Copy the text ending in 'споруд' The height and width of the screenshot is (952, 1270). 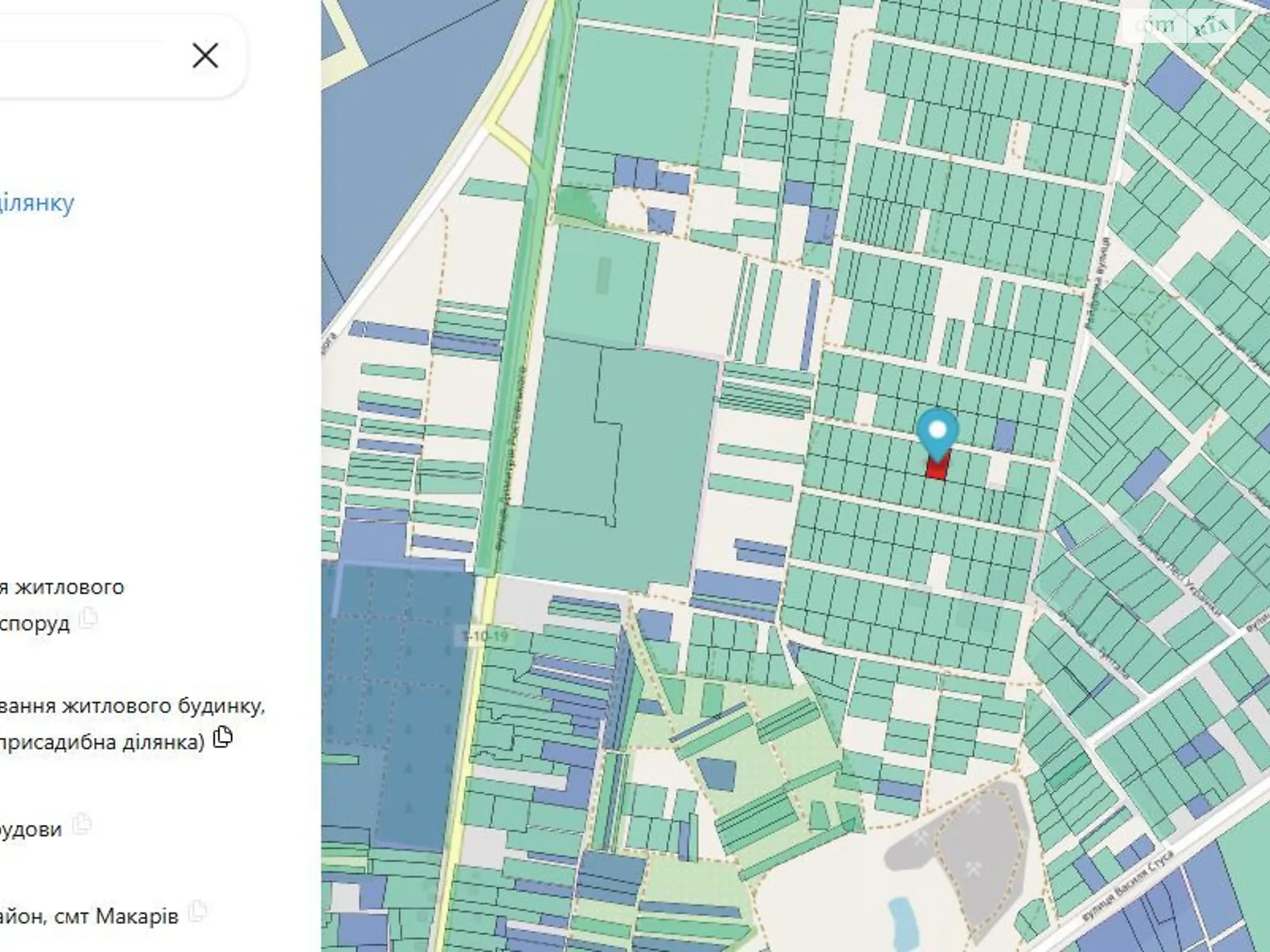pos(88,618)
